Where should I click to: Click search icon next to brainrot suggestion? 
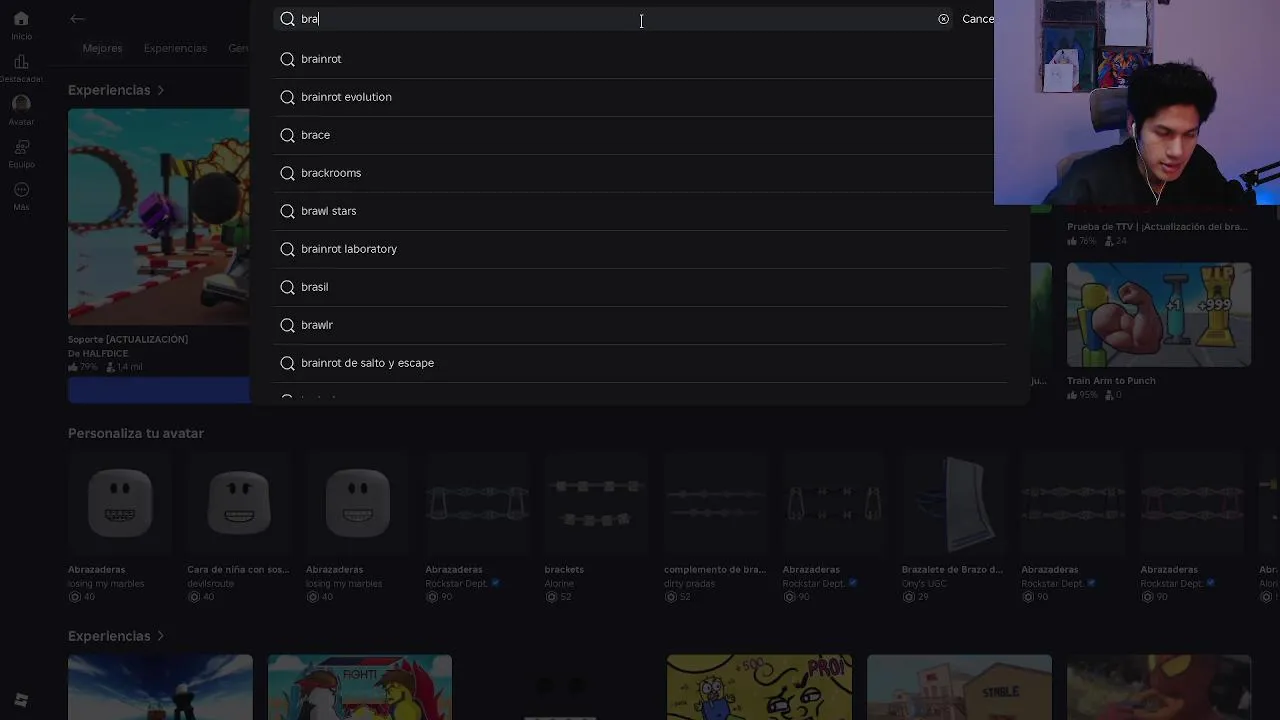[x=287, y=59]
